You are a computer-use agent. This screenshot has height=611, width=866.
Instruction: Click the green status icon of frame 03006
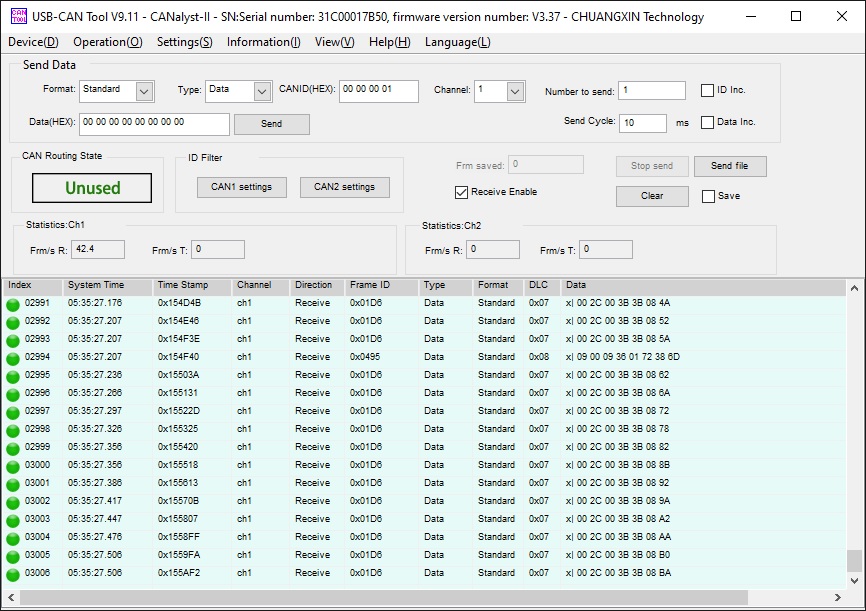[x=13, y=574]
